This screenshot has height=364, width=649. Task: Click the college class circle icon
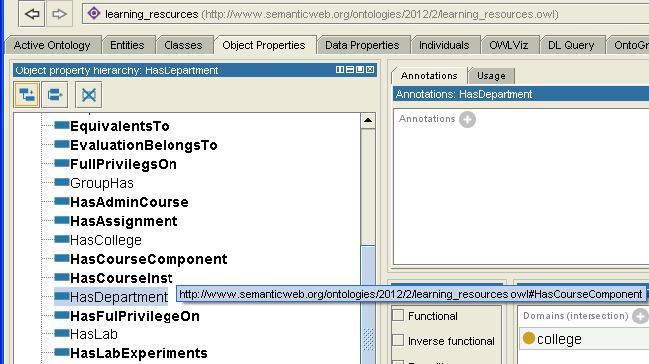529,338
